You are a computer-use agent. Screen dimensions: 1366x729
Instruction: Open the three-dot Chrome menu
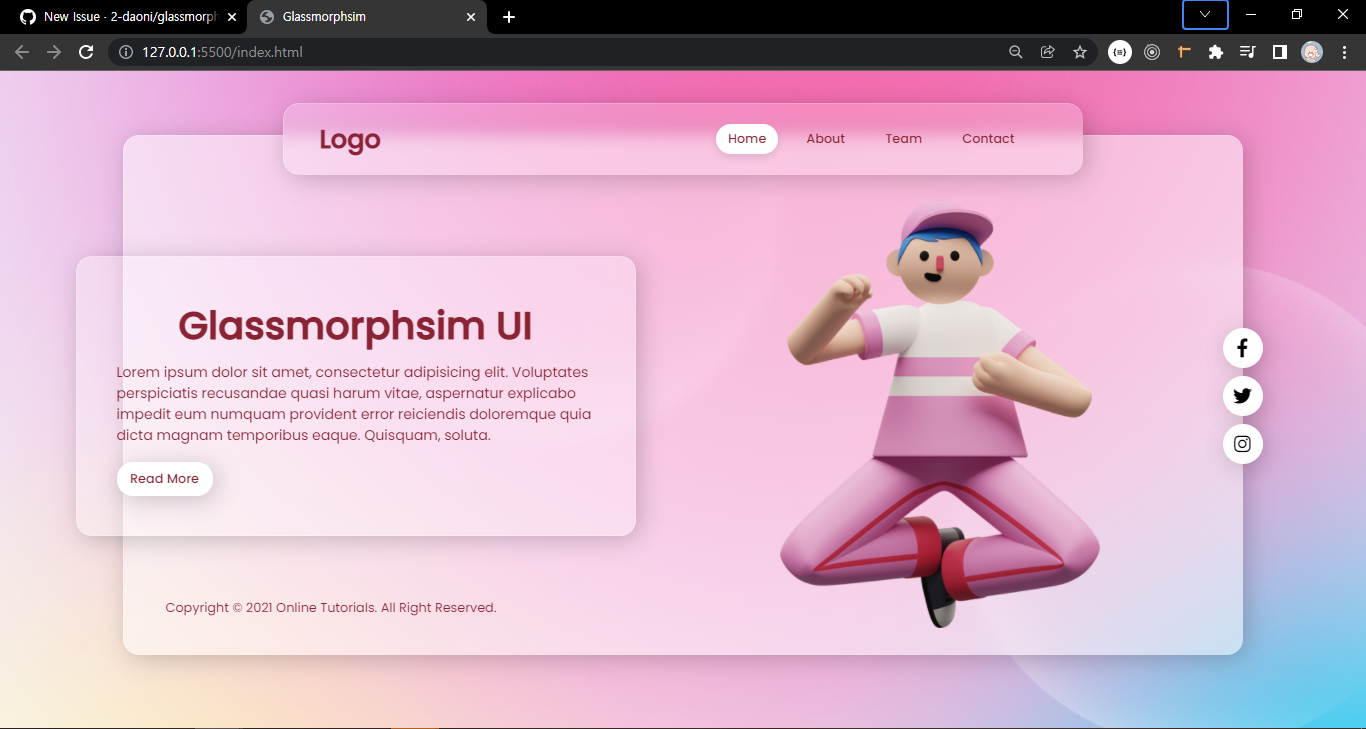tap(1344, 51)
